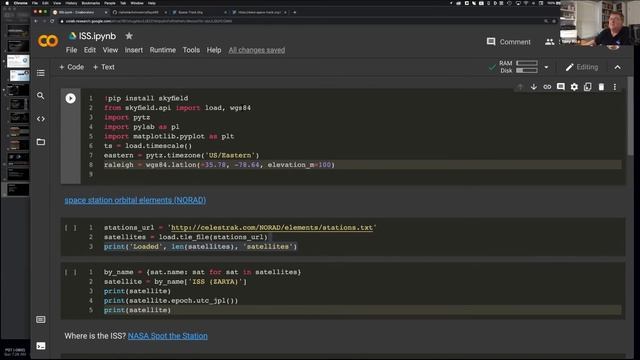Open the Editing mode dropdown
Image resolution: width=640 pixels, height=360 pixels.
(582, 67)
